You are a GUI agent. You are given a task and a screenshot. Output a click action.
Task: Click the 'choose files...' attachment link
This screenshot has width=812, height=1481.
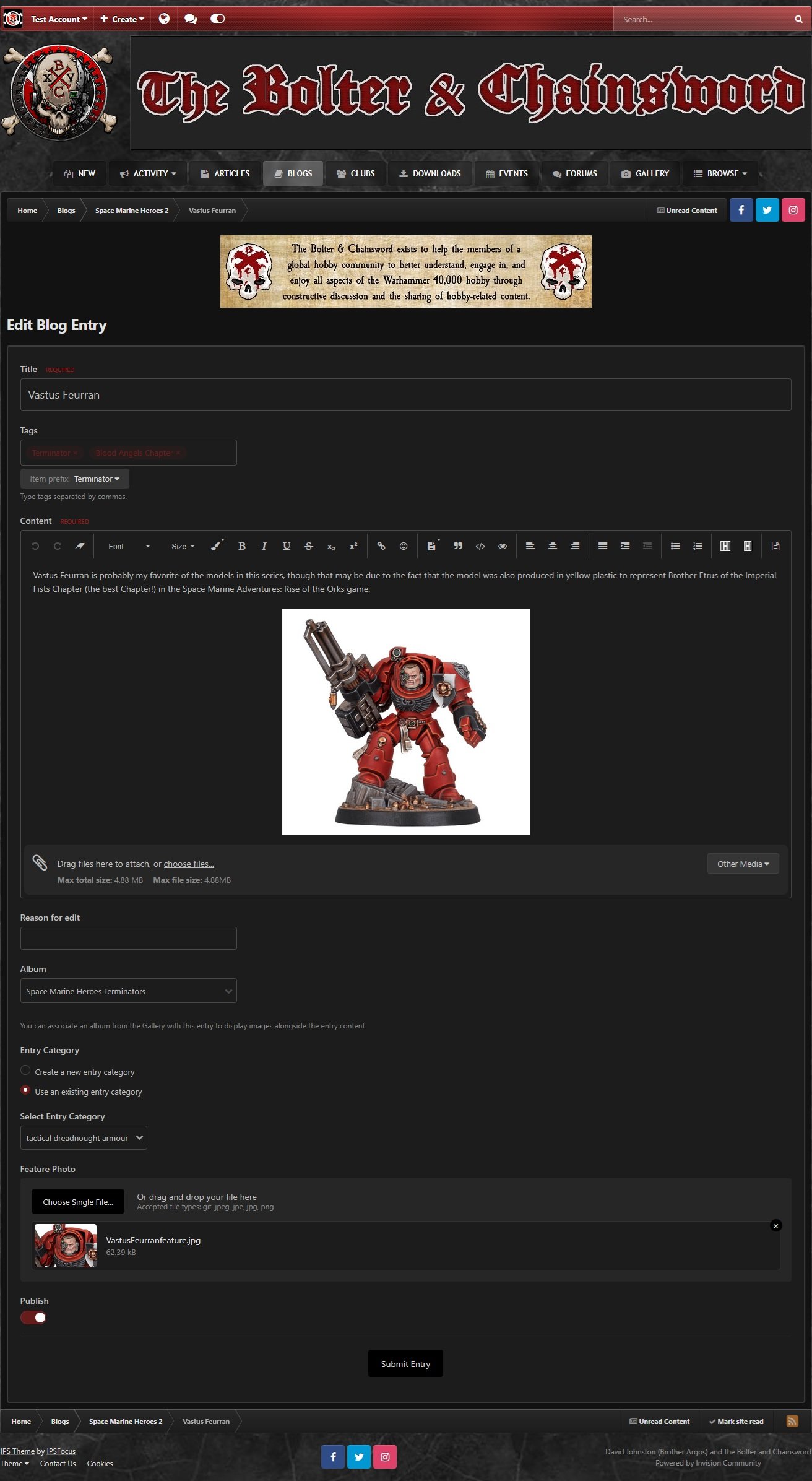point(189,864)
